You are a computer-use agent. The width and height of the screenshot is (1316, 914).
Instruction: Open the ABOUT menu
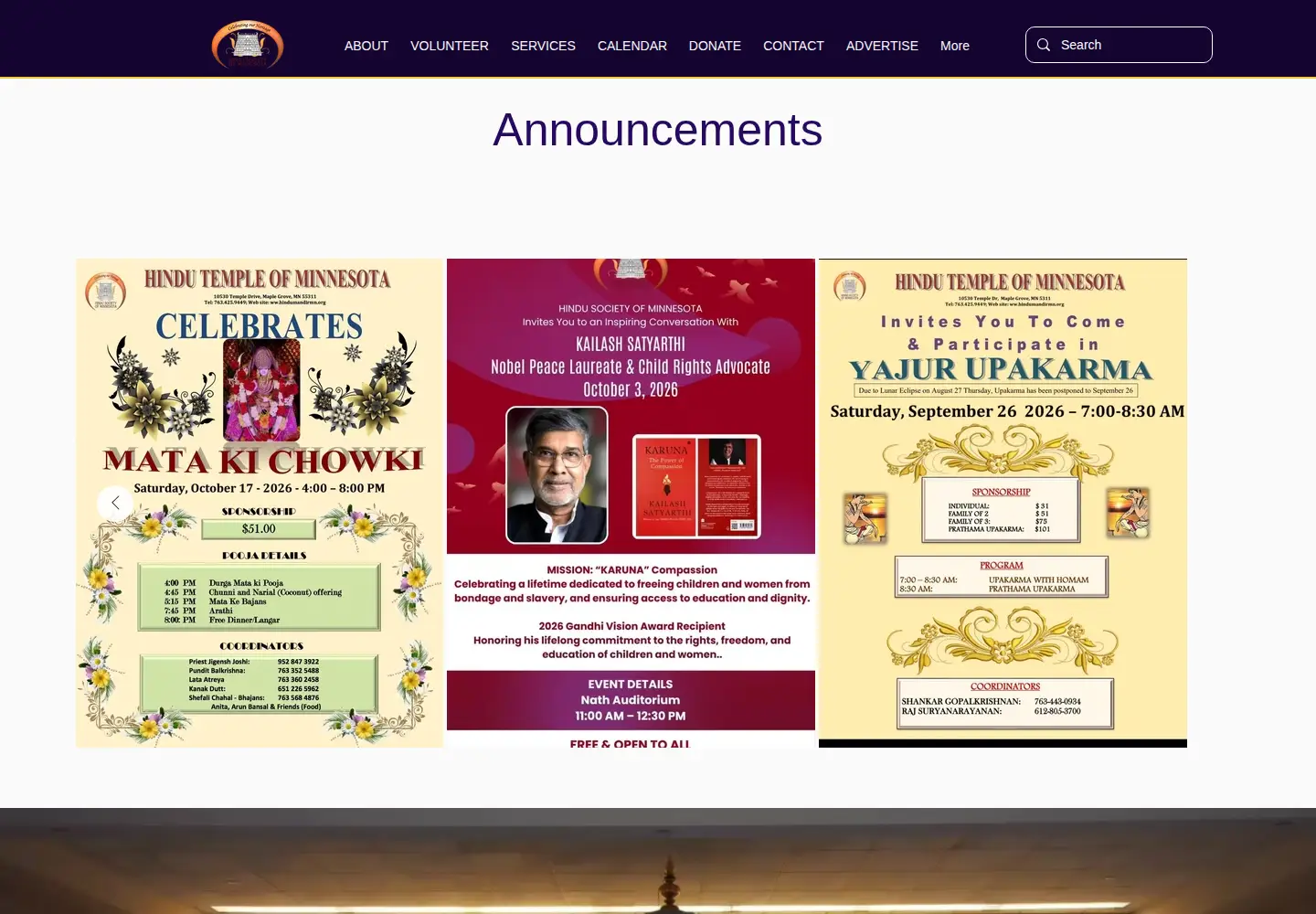point(366,46)
